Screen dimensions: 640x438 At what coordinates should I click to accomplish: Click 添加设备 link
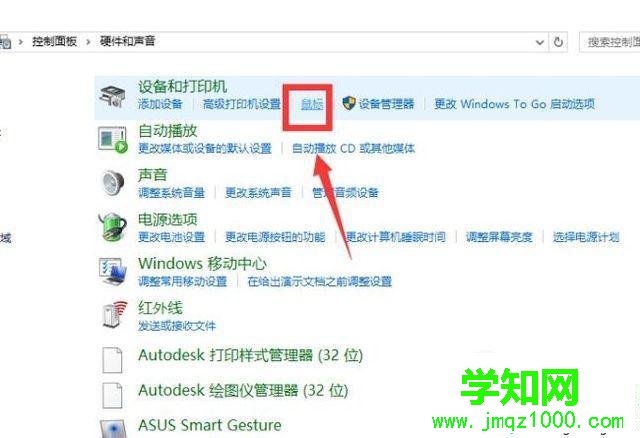160,104
